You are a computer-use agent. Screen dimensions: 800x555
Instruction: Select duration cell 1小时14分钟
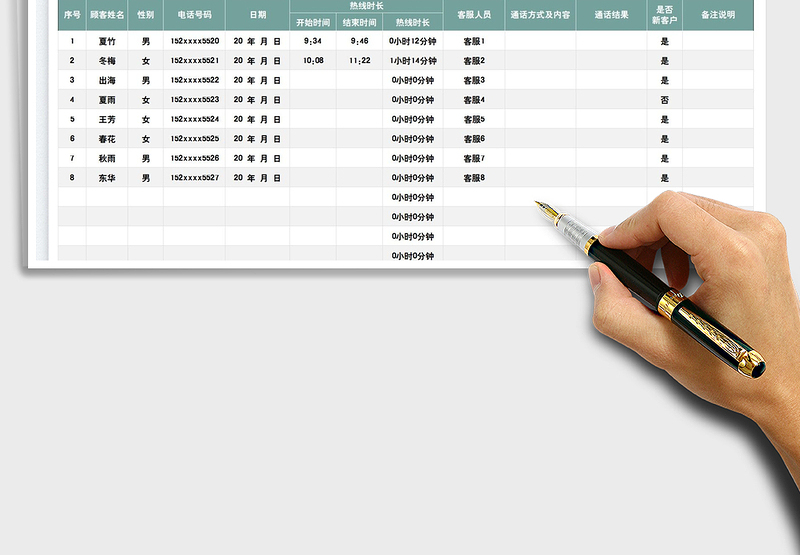tap(413, 60)
